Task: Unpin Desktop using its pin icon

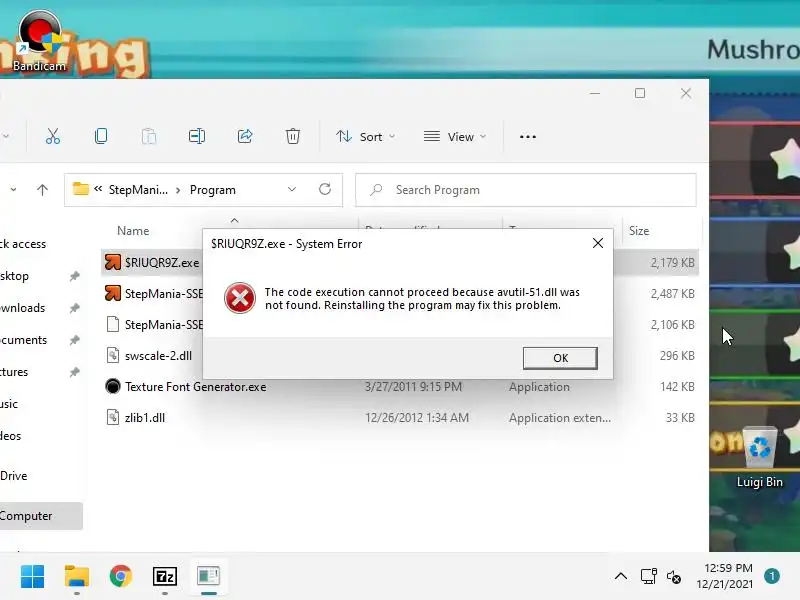Action: point(74,276)
